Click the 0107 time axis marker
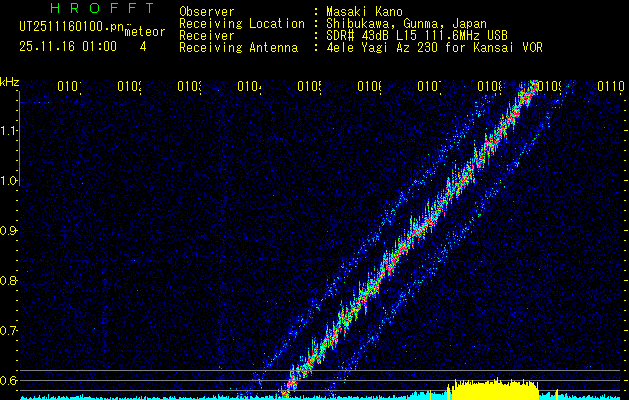The width and height of the screenshot is (629, 400). [429, 86]
